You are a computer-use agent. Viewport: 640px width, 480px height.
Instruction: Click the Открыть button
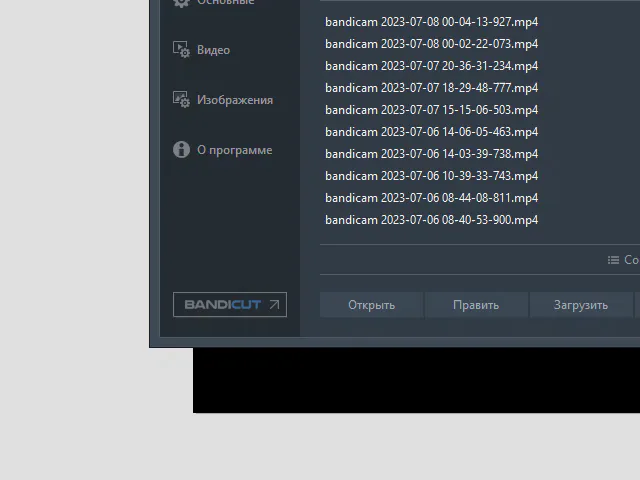click(371, 305)
